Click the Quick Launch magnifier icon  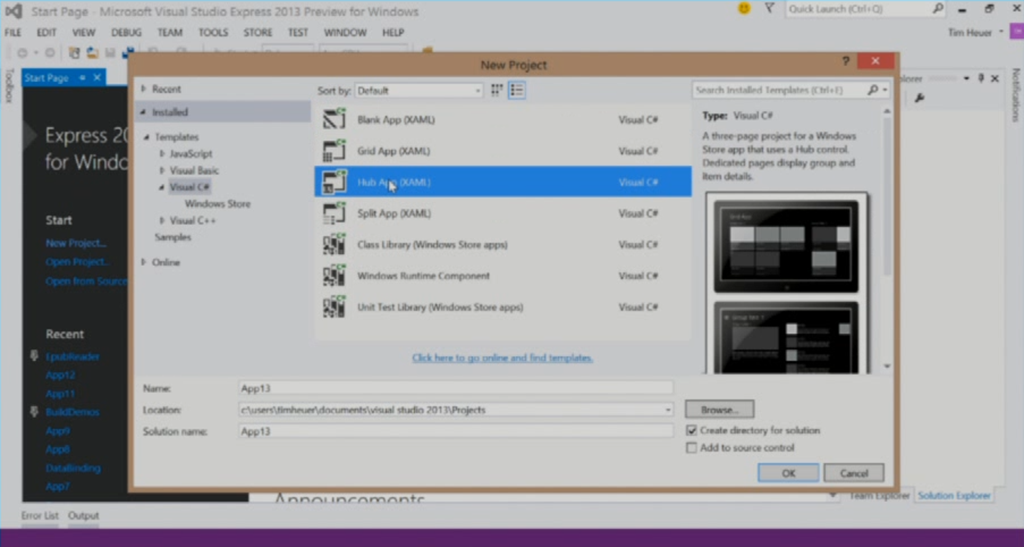pyautogui.click(x=938, y=9)
